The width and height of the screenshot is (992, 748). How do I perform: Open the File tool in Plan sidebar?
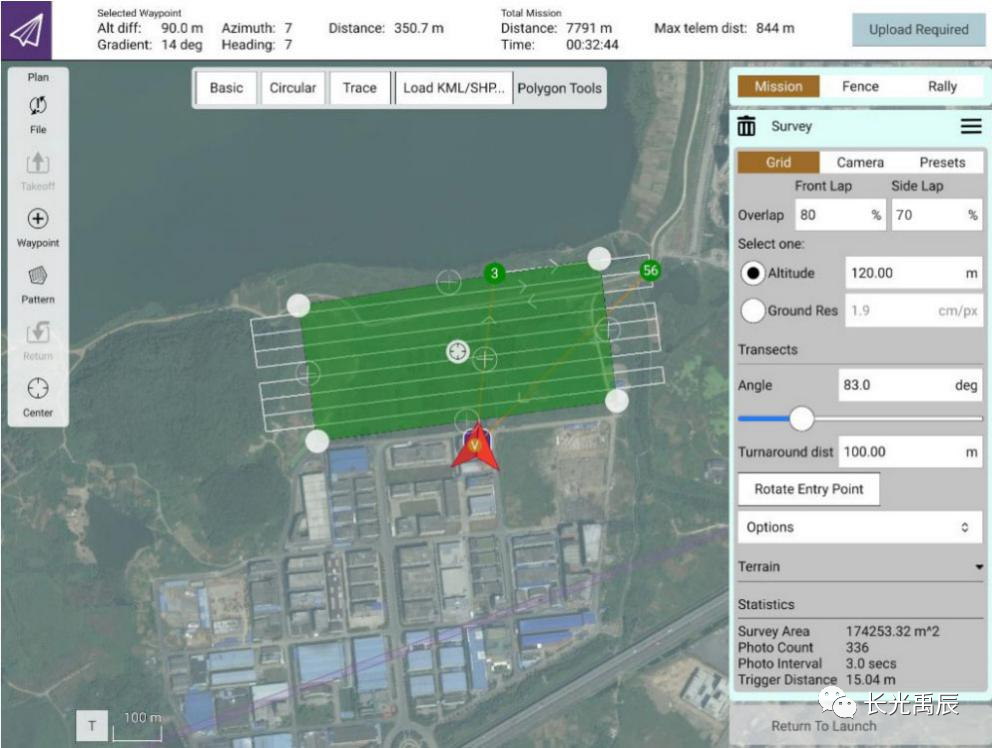point(38,107)
